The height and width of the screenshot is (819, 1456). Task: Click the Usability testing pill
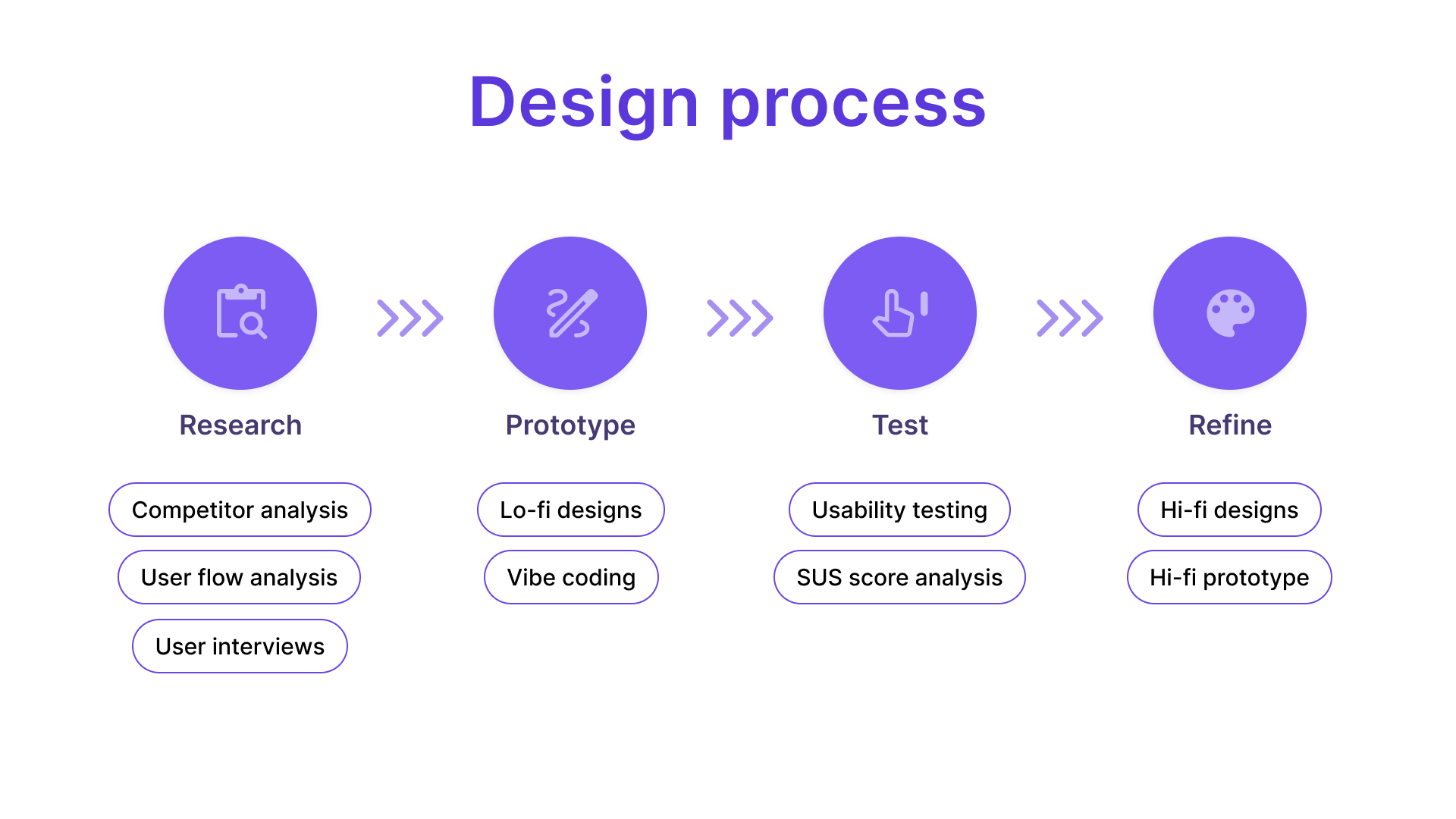pyautogui.click(x=899, y=510)
